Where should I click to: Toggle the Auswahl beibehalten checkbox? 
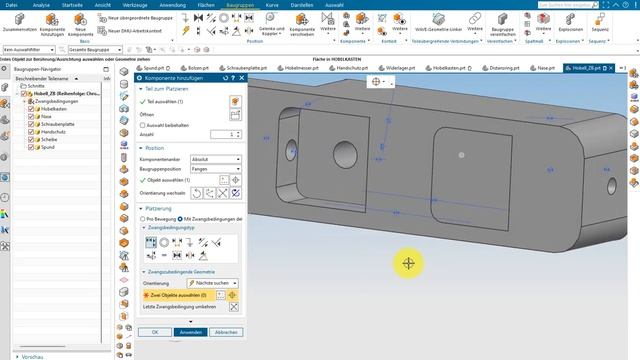(142, 125)
